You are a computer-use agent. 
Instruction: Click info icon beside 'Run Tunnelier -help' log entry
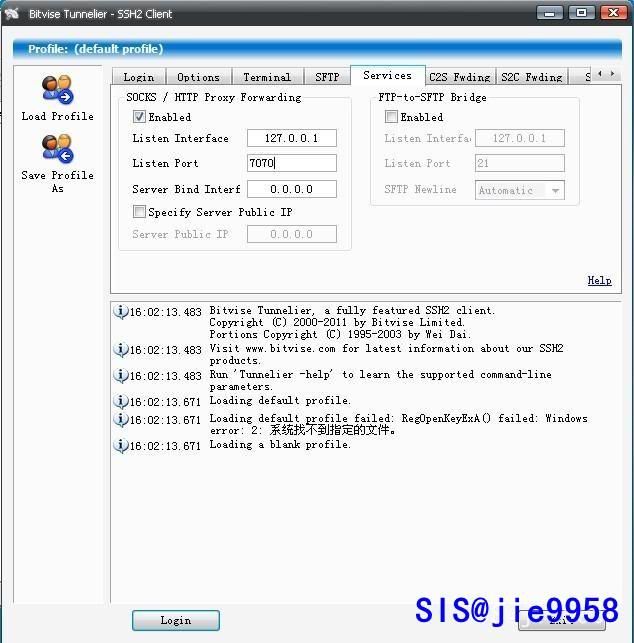[x=120, y=375]
